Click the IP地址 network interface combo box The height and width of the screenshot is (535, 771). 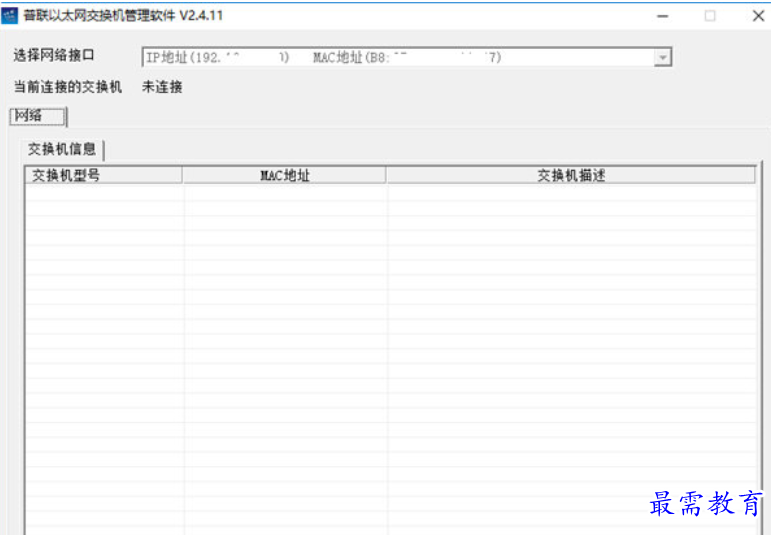click(406, 58)
